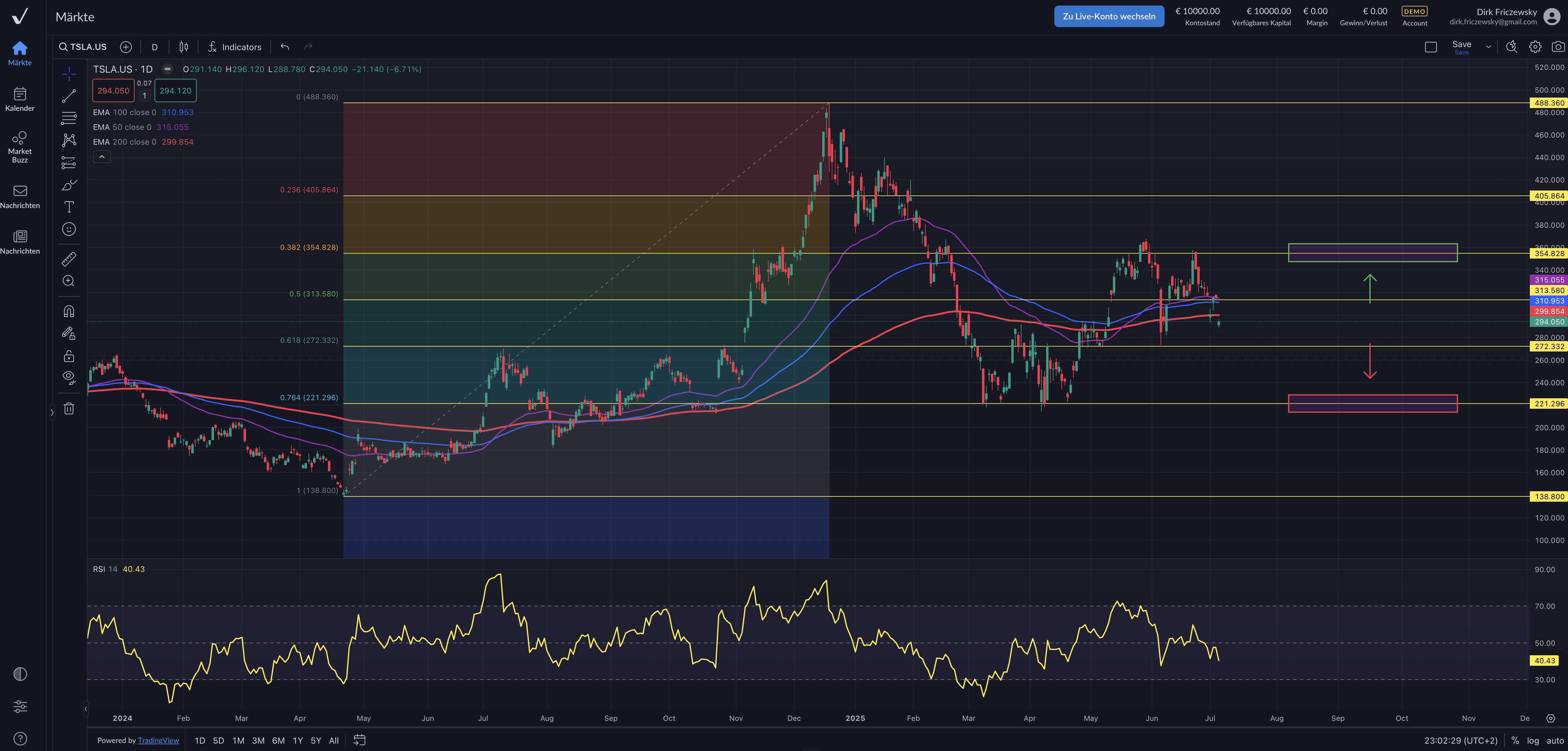
Task: Open the Save dropdown arrow
Action: [x=1488, y=47]
